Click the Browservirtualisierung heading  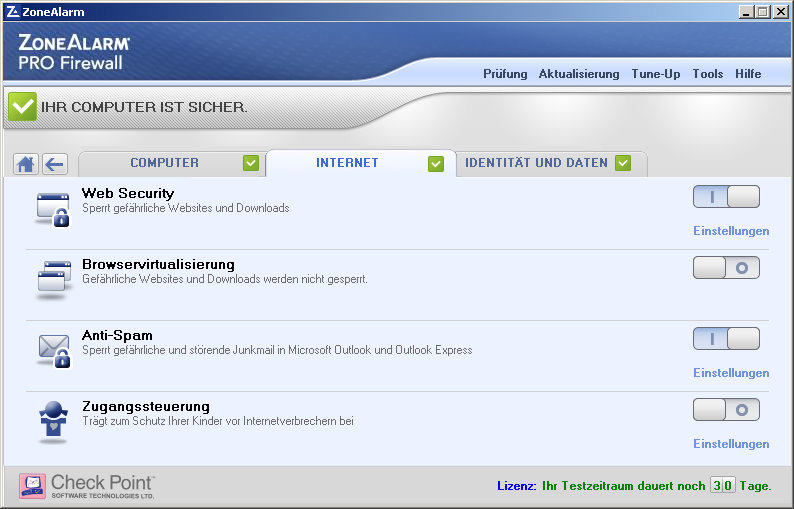point(158,264)
